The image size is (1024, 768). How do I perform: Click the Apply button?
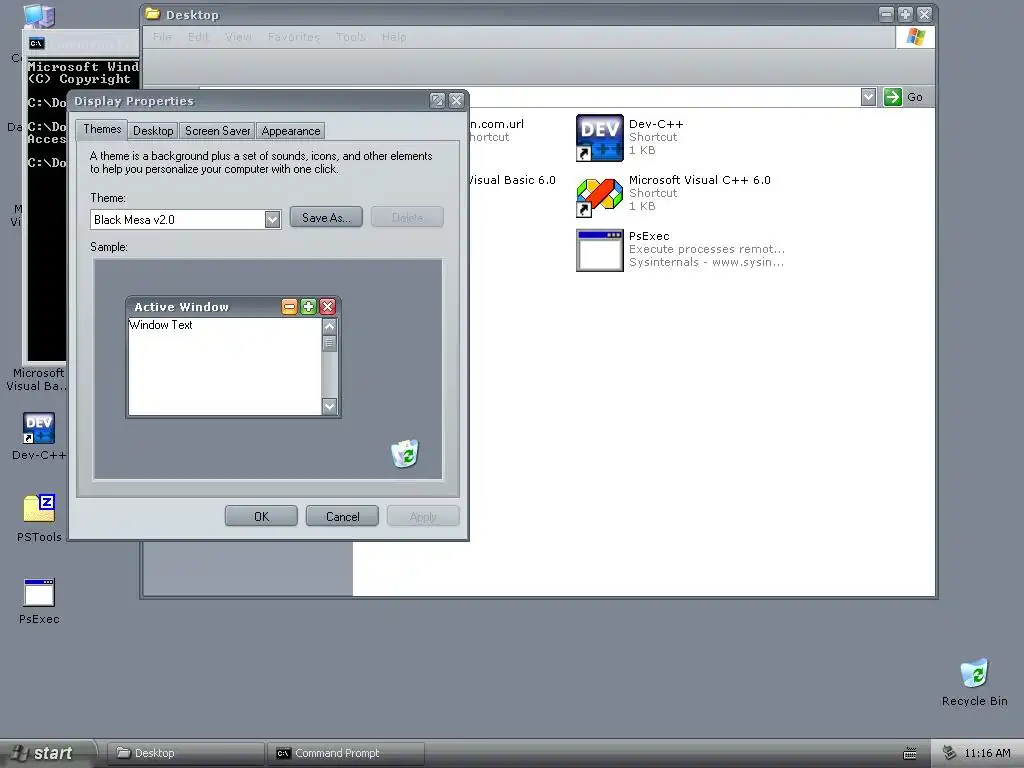pyautogui.click(x=423, y=517)
